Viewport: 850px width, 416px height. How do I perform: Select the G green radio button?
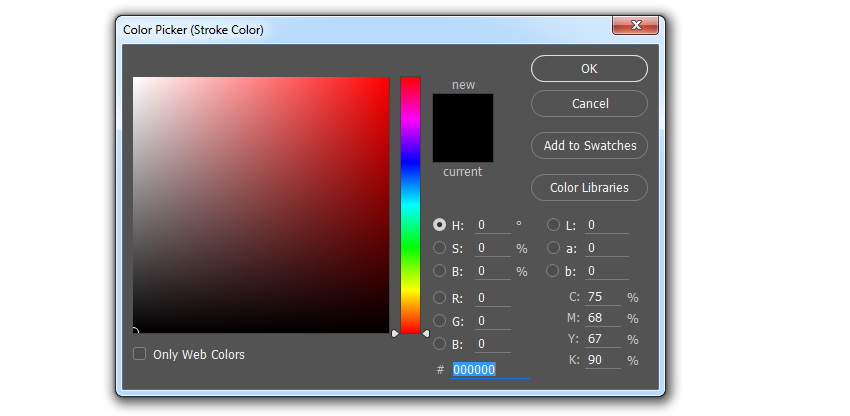point(440,321)
